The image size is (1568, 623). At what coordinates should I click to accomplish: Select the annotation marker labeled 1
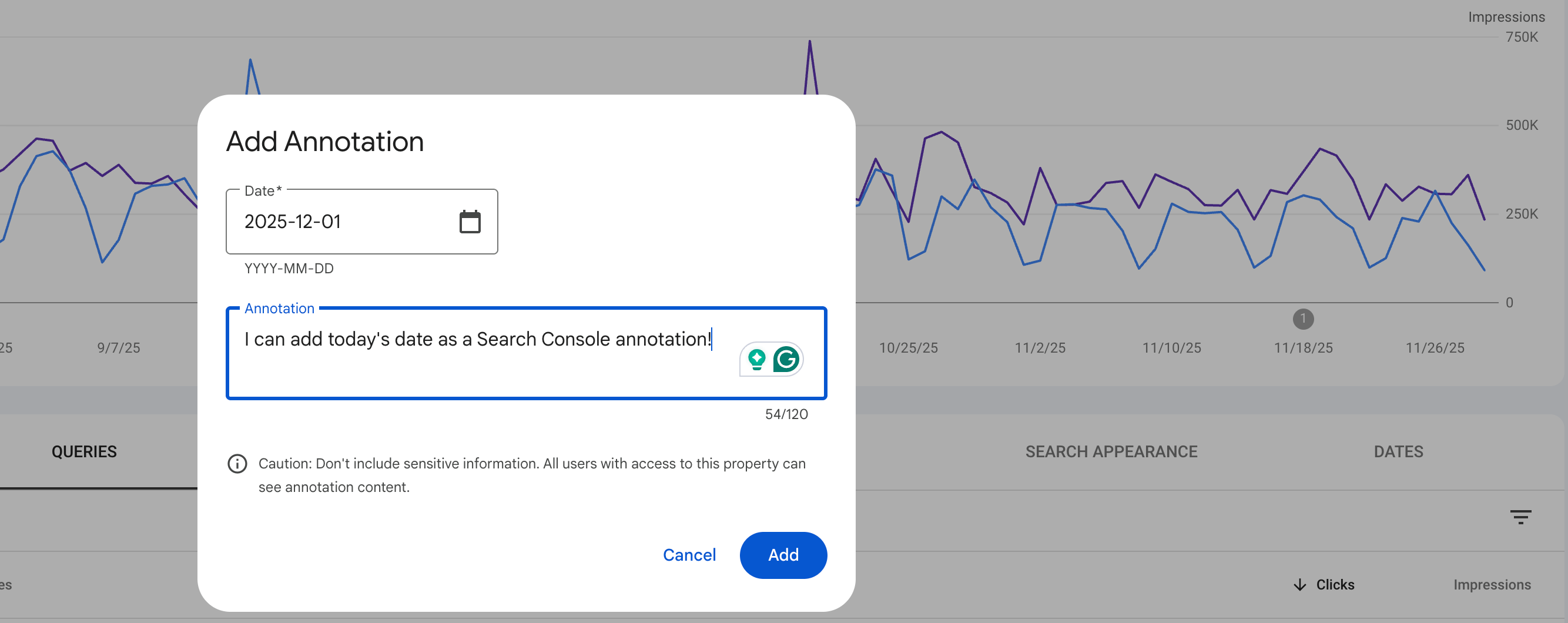click(x=1302, y=319)
